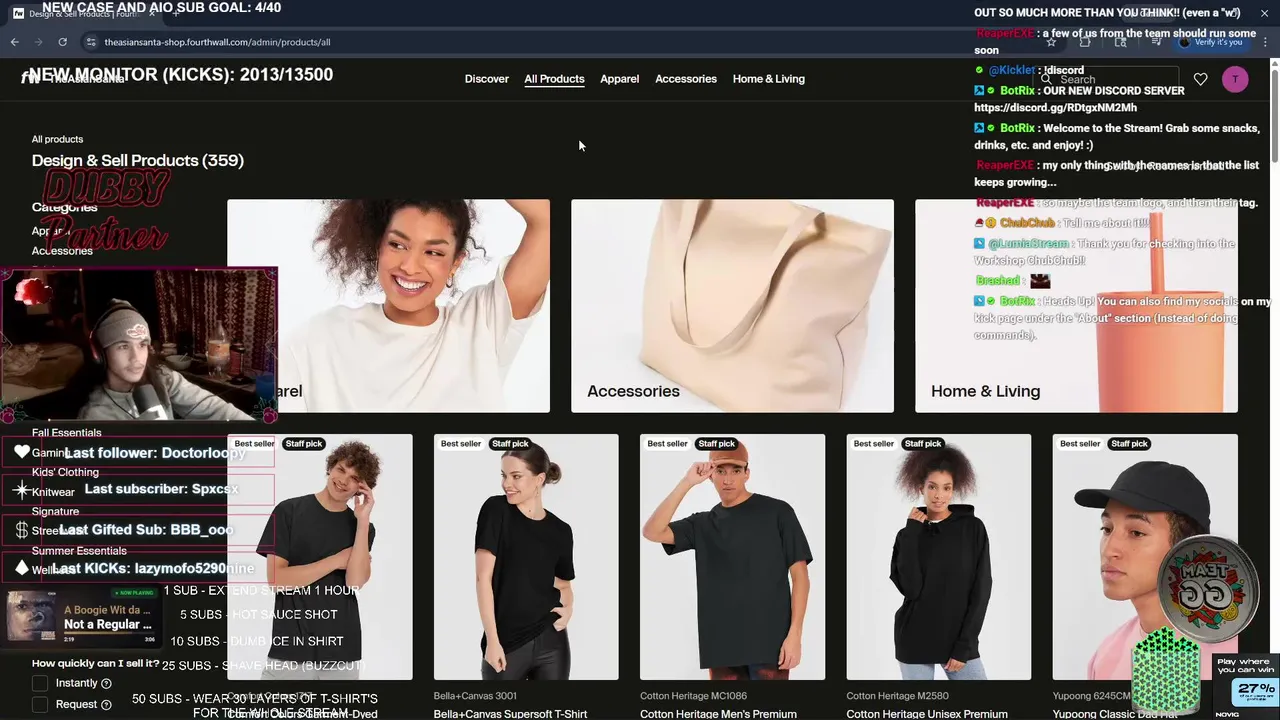Viewport: 1280px width, 720px height.
Task: Open the purple T account avatar
Action: click(1235, 79)
